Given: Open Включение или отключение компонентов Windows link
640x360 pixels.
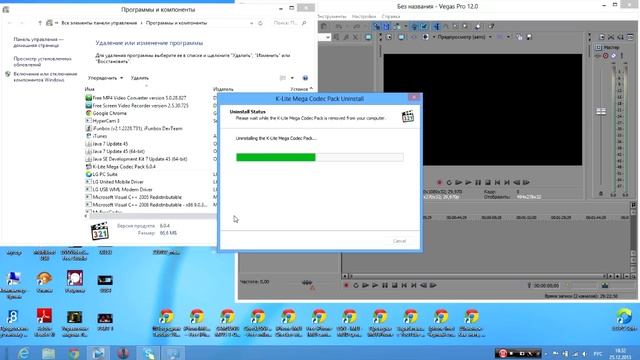Looking at the screenshot, I should tap(45, 77).
